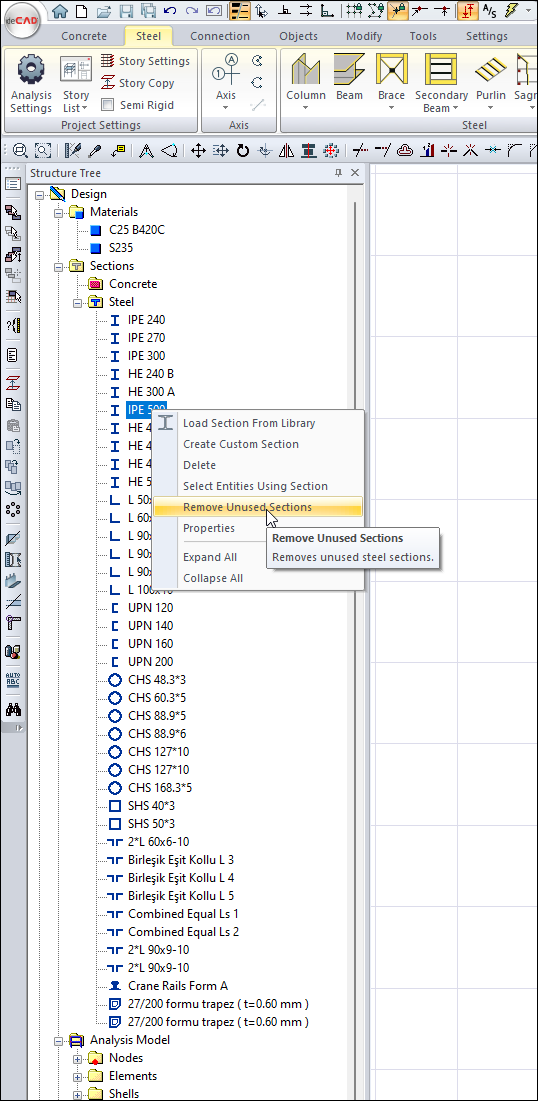Click the Story Copy icon

108,83
